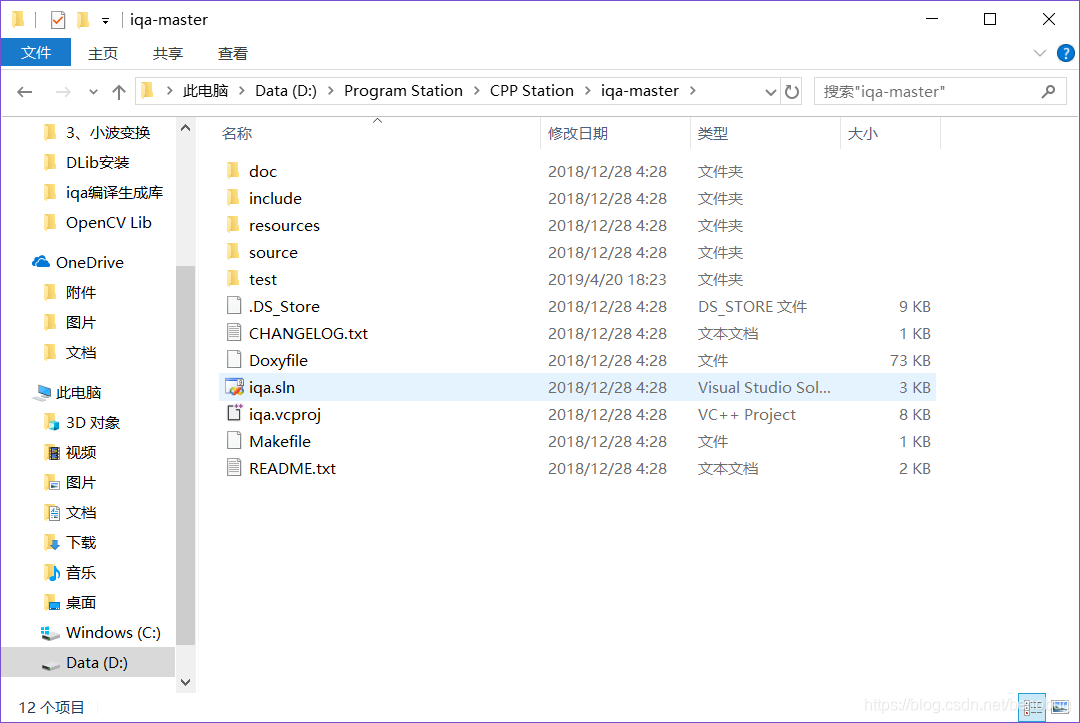Select the Makefile file icon
This screenshot has height=723, width=1080.
(x=234, y=441)
